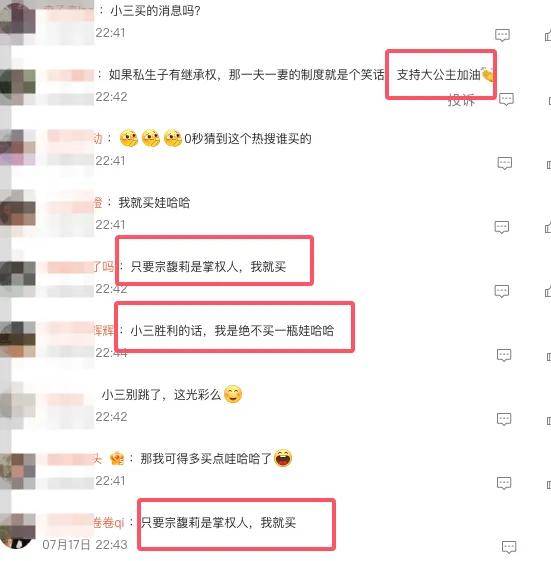Click reply icon beside 支持大公主加油 comment

coord(506,99)
